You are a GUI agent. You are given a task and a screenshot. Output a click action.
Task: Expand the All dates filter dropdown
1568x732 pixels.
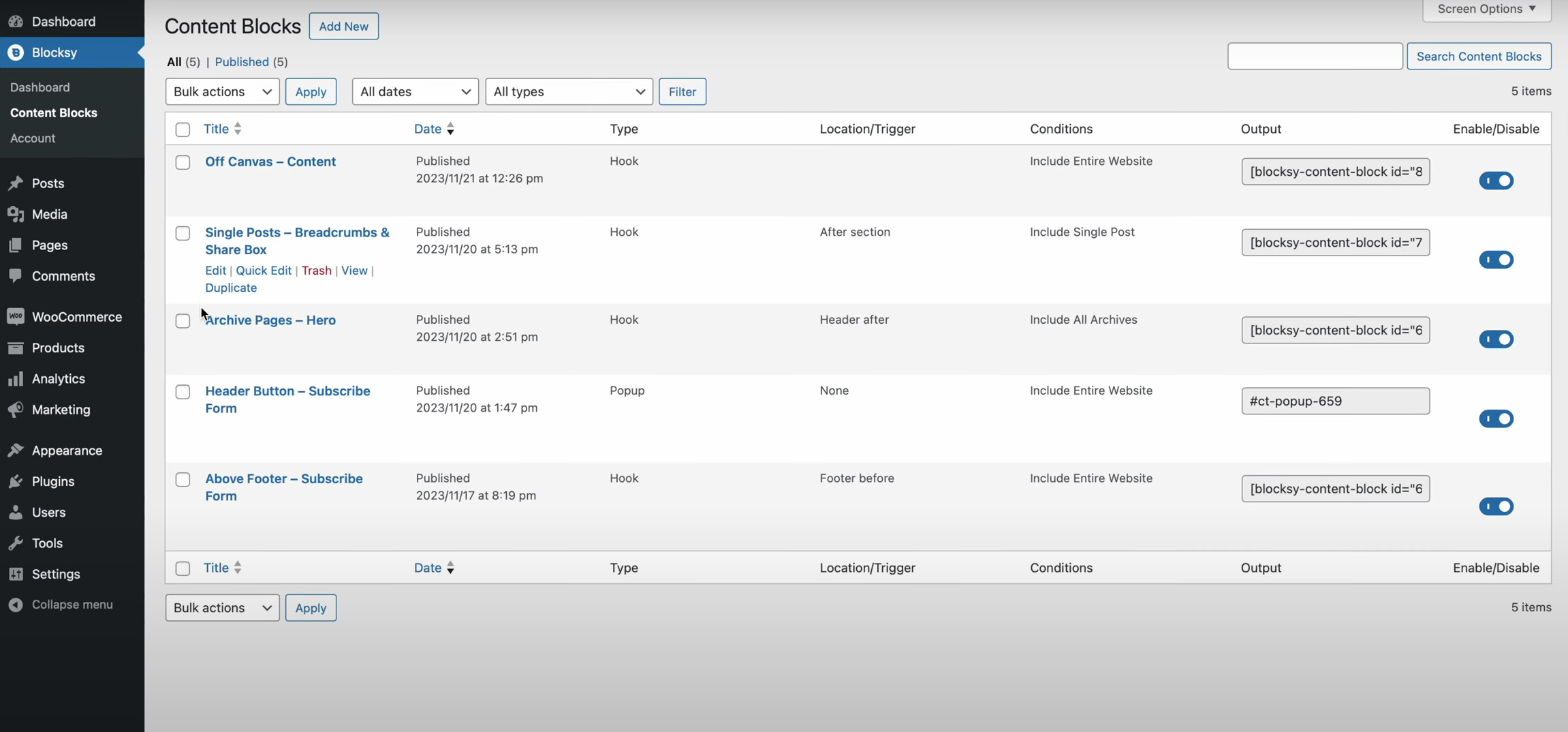point(415,91)
